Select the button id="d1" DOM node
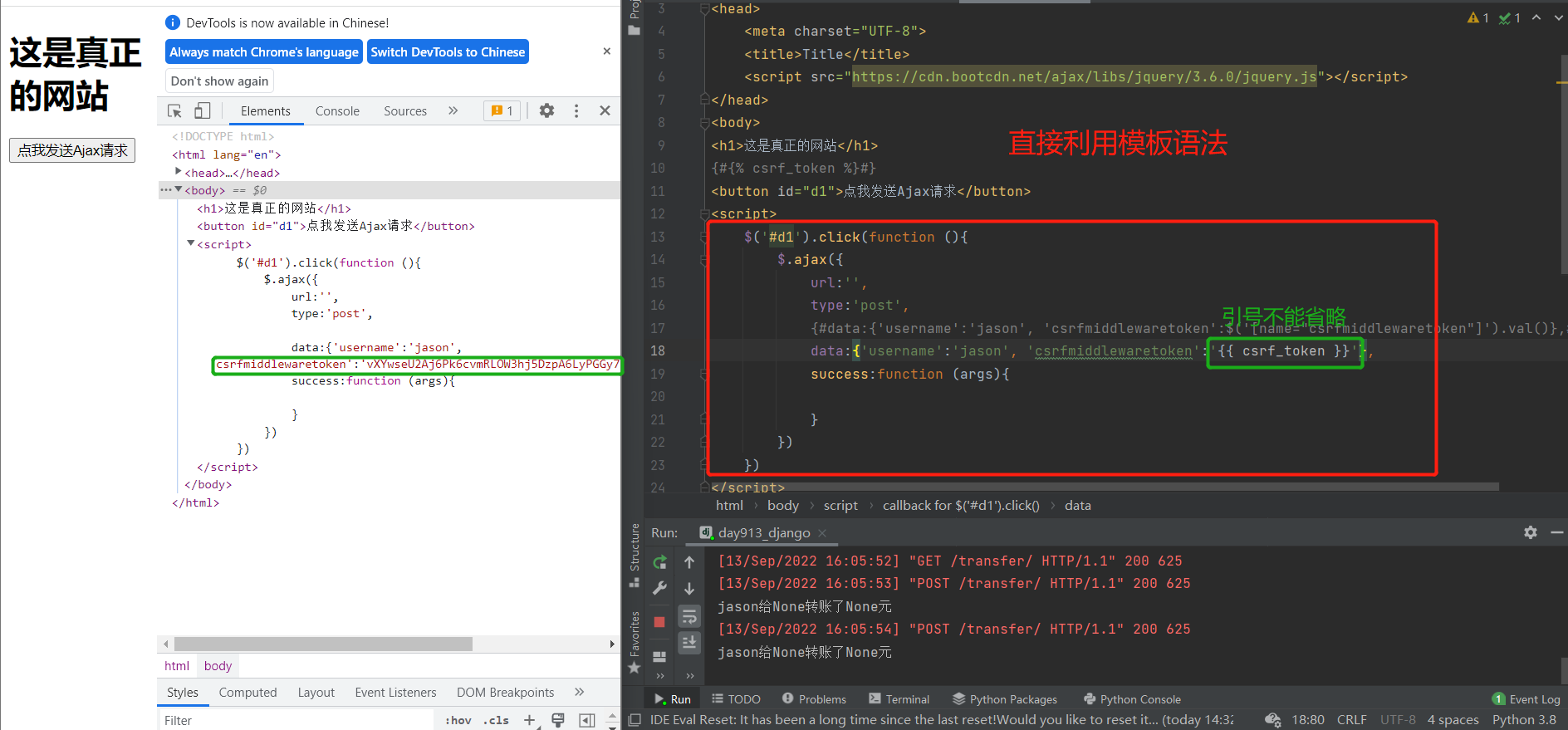This screenshot has height=730, width=1568. pos(336,226)
